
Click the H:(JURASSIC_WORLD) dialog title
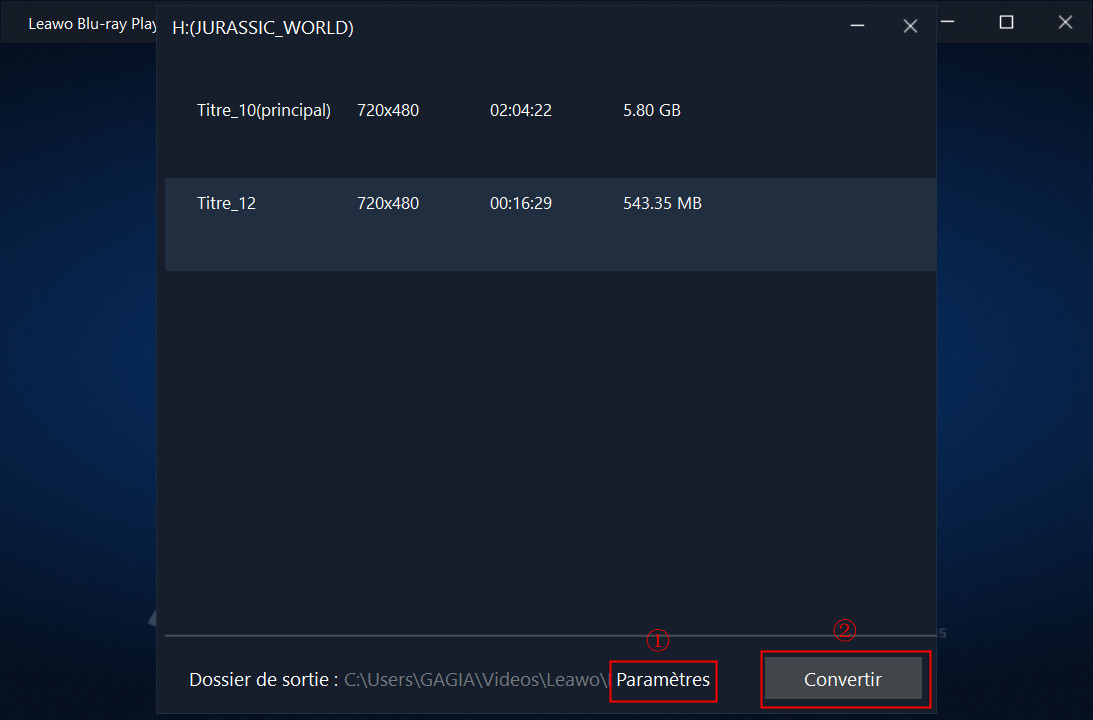263,27
